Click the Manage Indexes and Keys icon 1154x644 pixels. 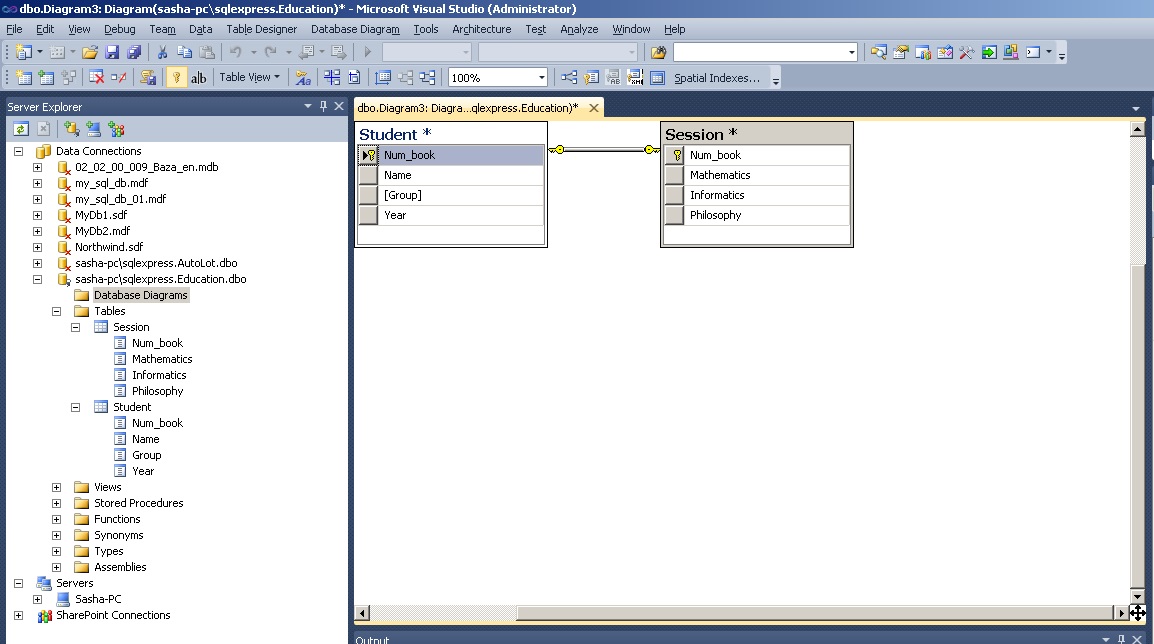click(x=591, y=77)
